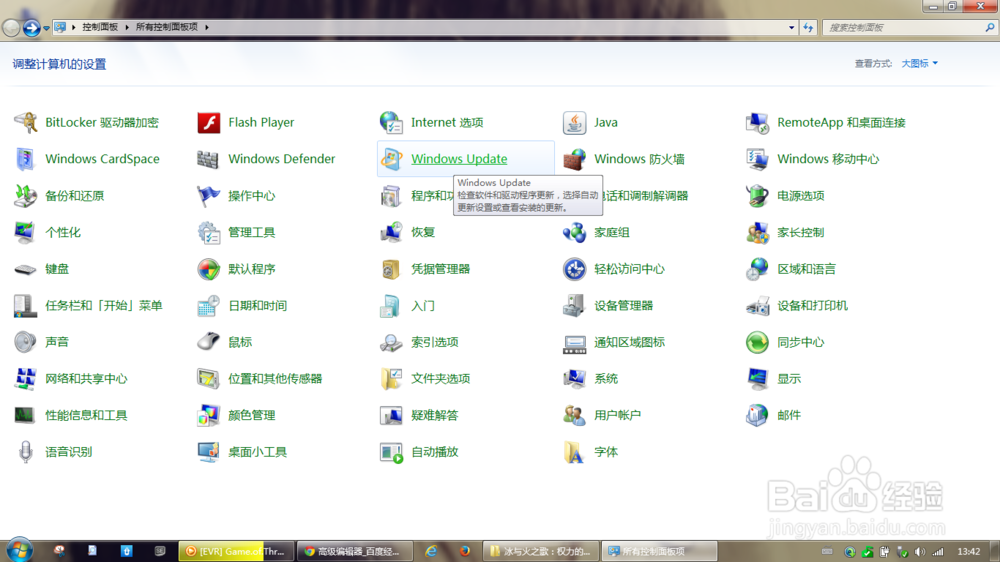Image resolution: width=1000 pixels, height=562 pixels.
Task: Click the 控制面板 breadcrumb segment
Action: click(x=100, y=27)
